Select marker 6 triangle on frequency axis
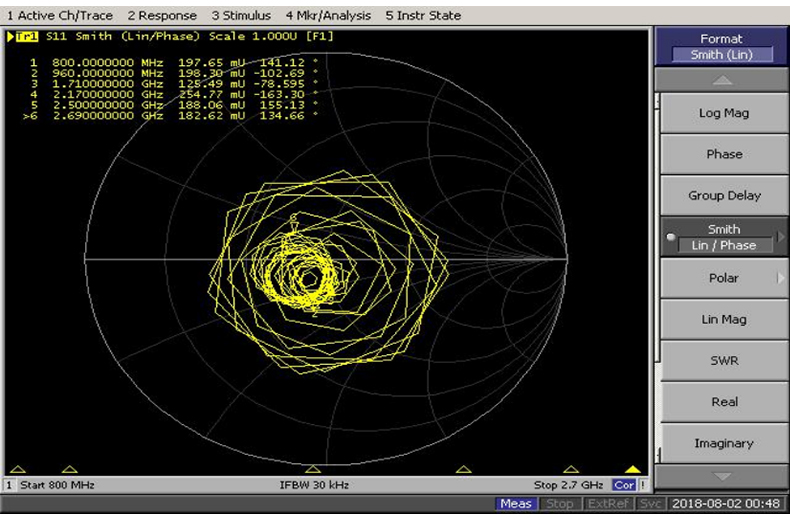Viewport: 790px width, 528px height. (x=632, y=469)
